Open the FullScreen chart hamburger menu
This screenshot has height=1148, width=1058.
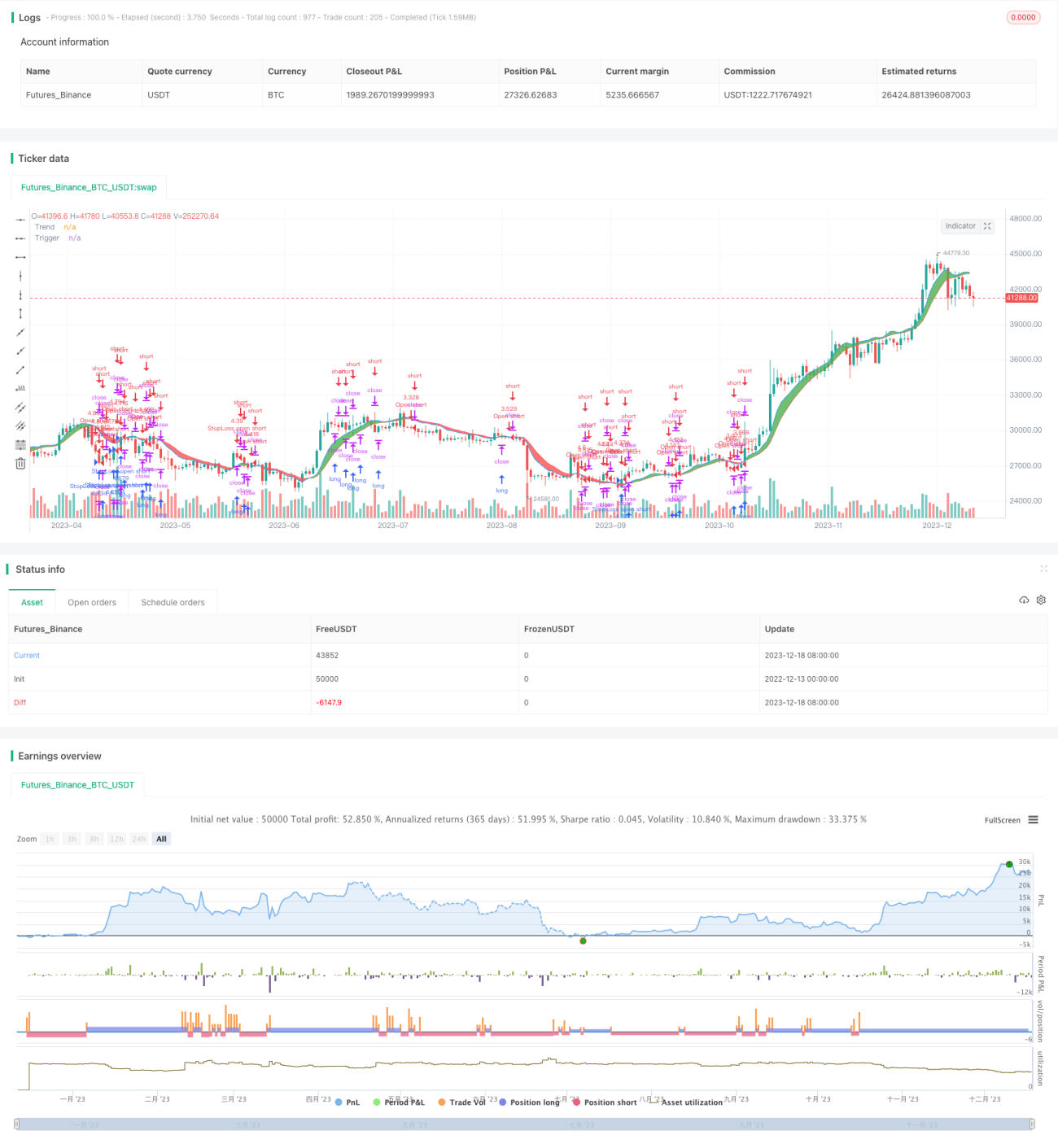coord(1033,820)
